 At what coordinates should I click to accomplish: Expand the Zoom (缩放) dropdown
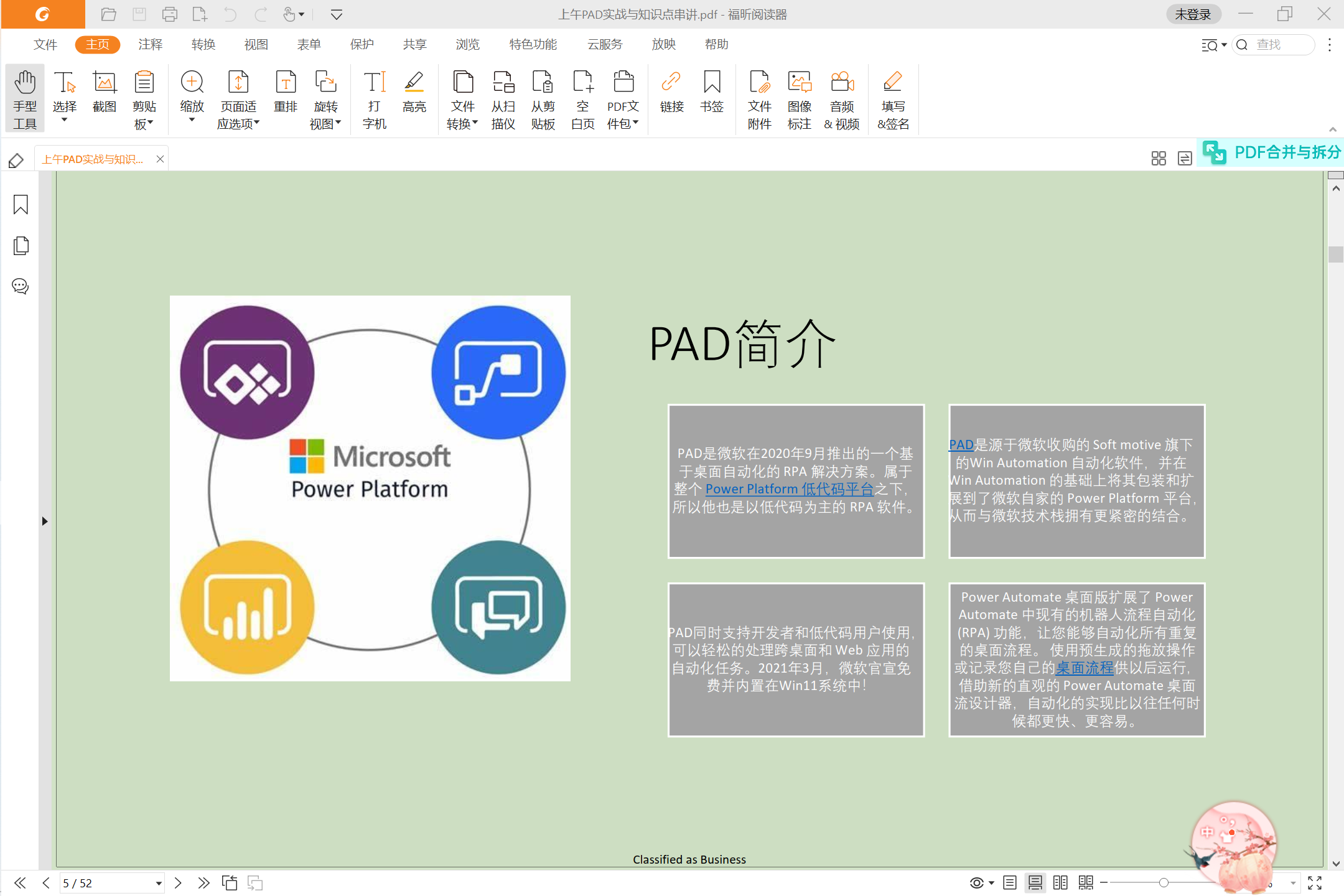point(192,121)
